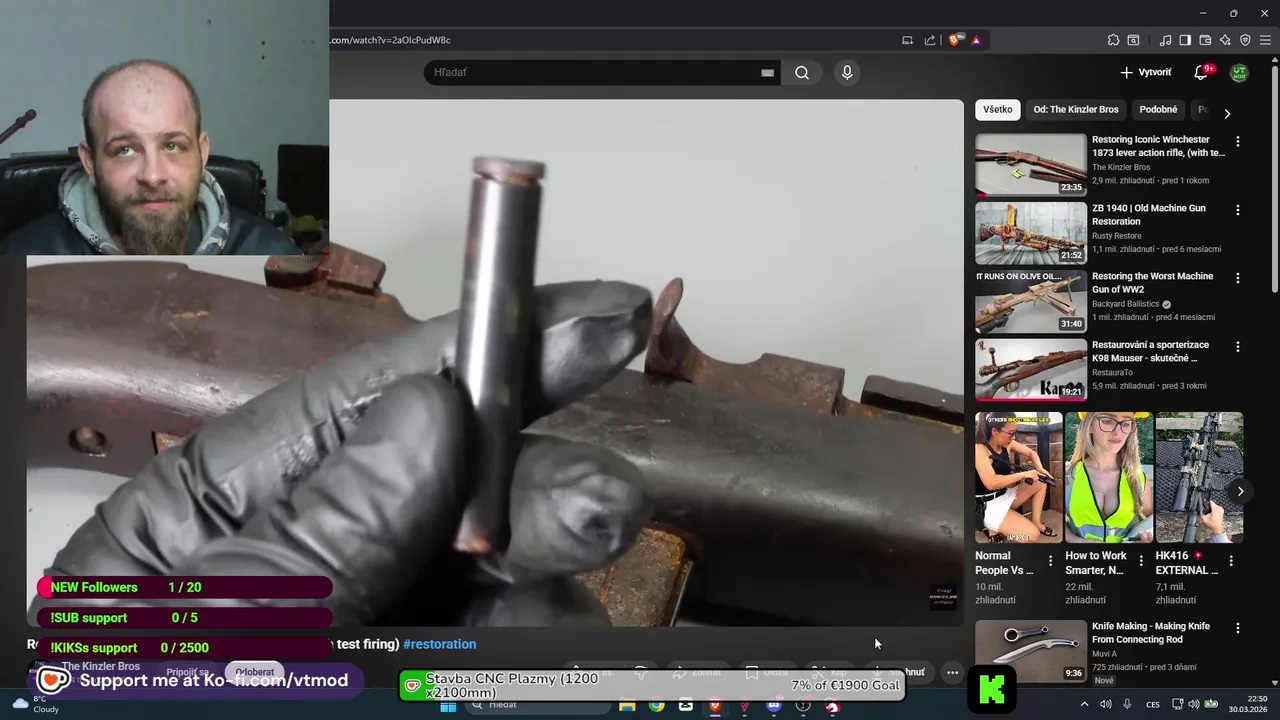Select the Všetko filter chip
Image resolution: width=1280 pixels, height=720 pixels.
point(997,110)
